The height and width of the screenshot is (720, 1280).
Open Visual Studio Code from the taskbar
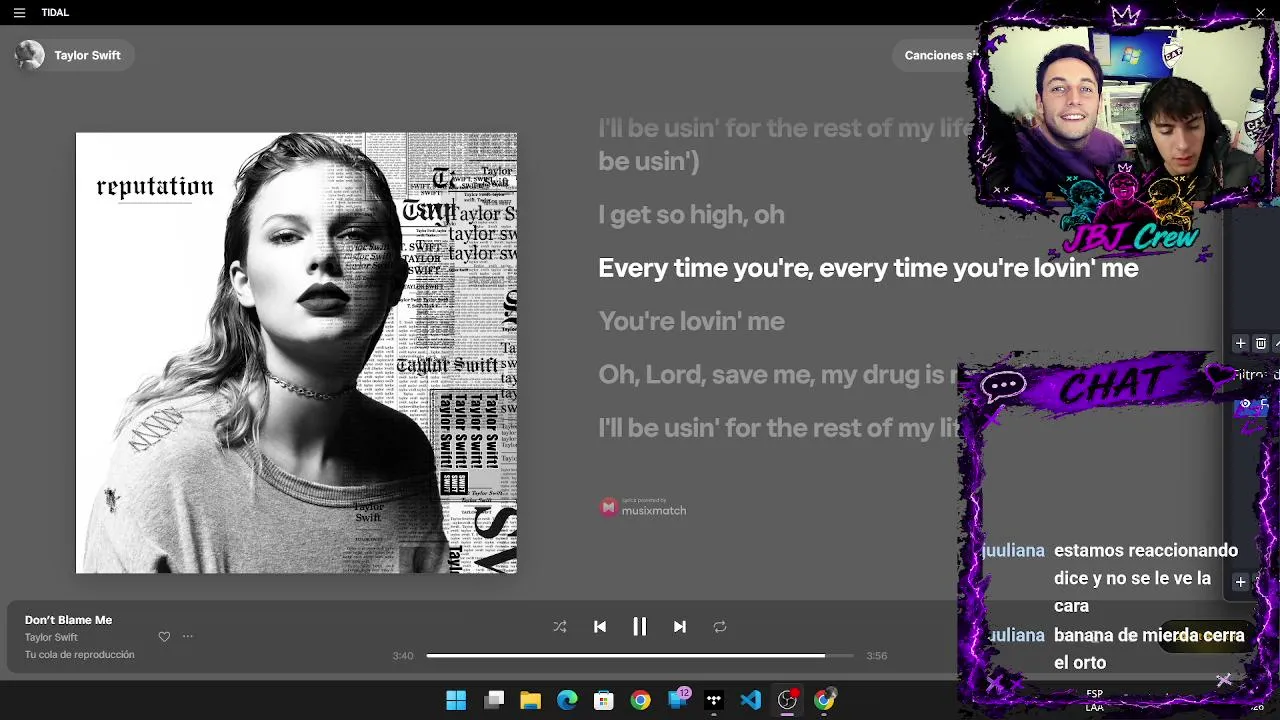click(751, 700)
